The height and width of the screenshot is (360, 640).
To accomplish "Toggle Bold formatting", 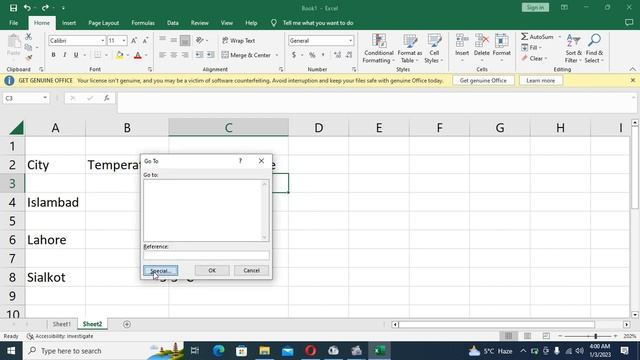I will [x=53, y=55].
